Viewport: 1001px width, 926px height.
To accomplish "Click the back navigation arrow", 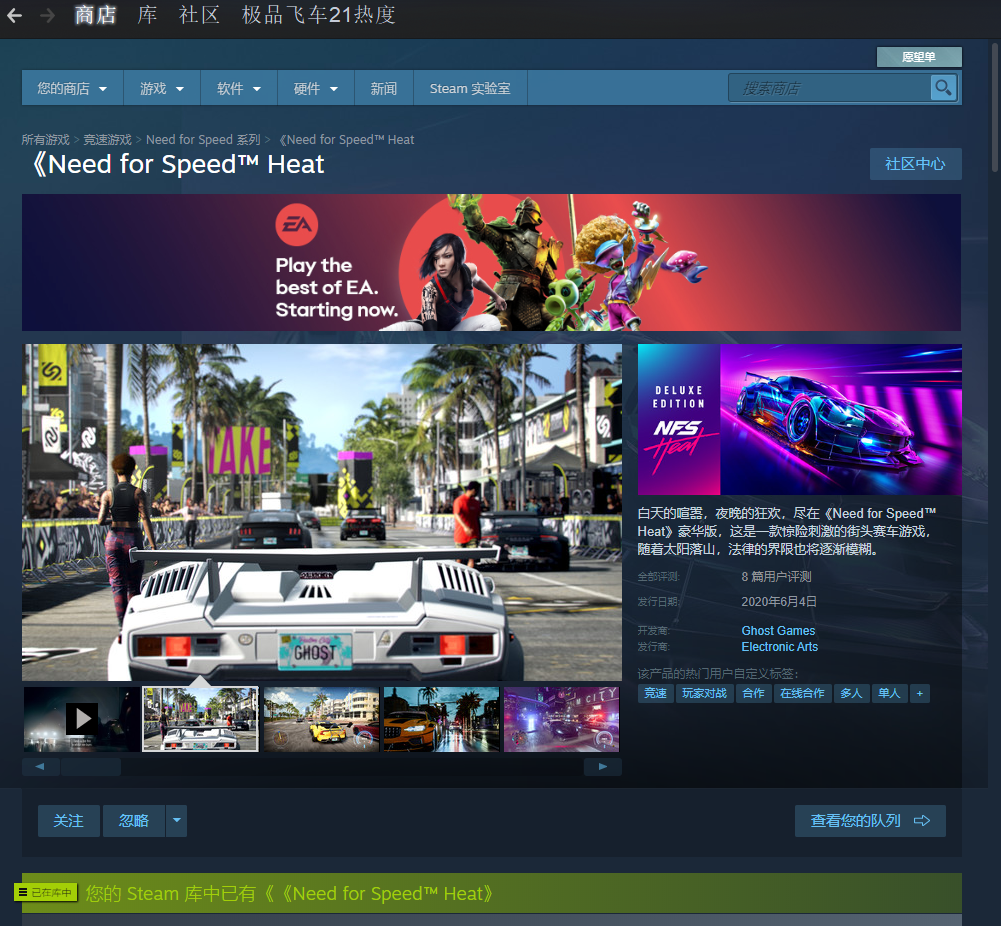I will [14, 16].
